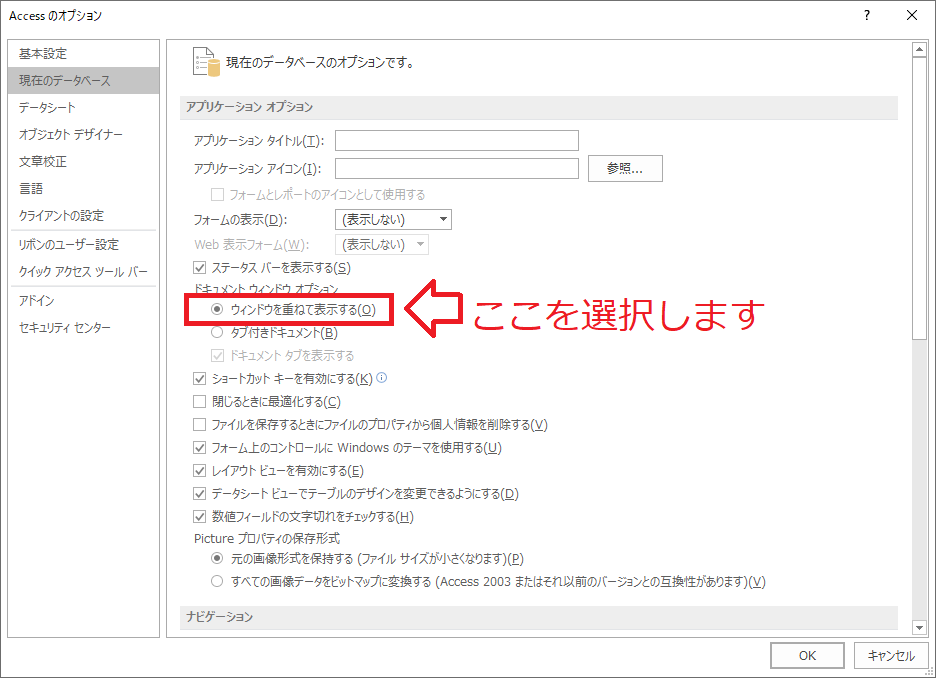The height and width of the screenshot is (678, 938).
Task: Toggle ステータス バーを表示する checkbox
Action: pyautogui.click(x=200, y=268)
